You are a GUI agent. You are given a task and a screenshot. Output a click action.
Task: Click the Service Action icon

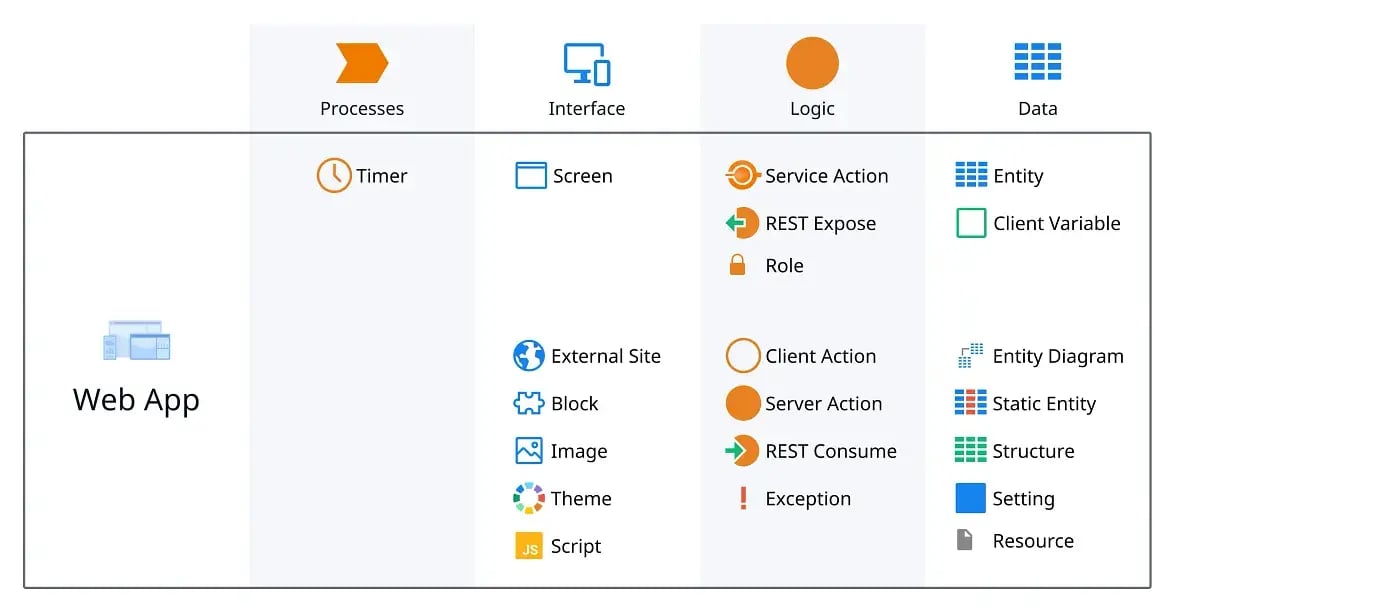coord(742,176)
